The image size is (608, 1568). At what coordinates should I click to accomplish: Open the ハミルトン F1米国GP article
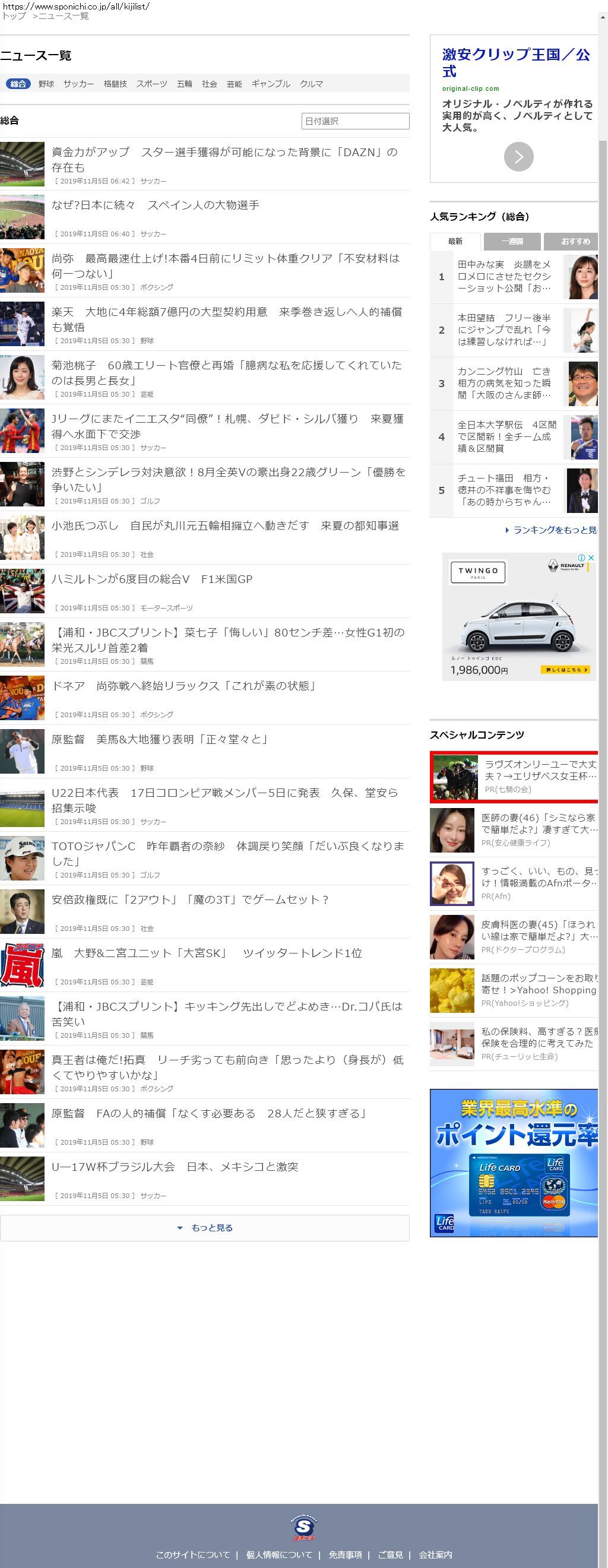151,579
